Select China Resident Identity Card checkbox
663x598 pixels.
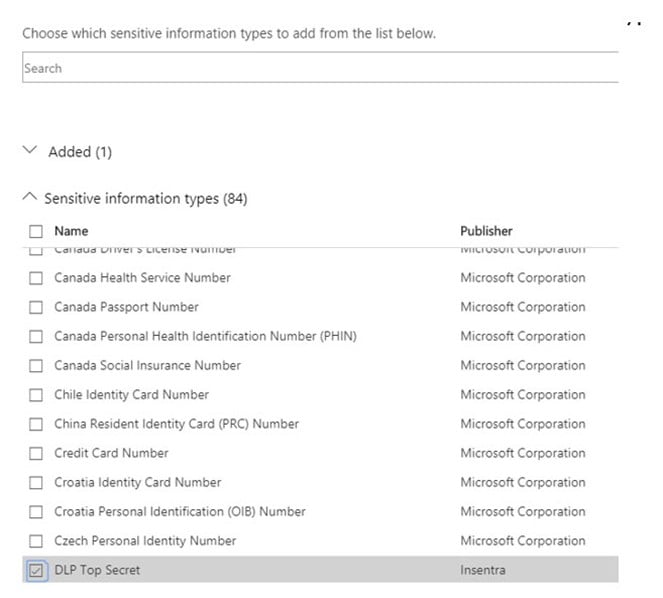(x=36, y=424)
